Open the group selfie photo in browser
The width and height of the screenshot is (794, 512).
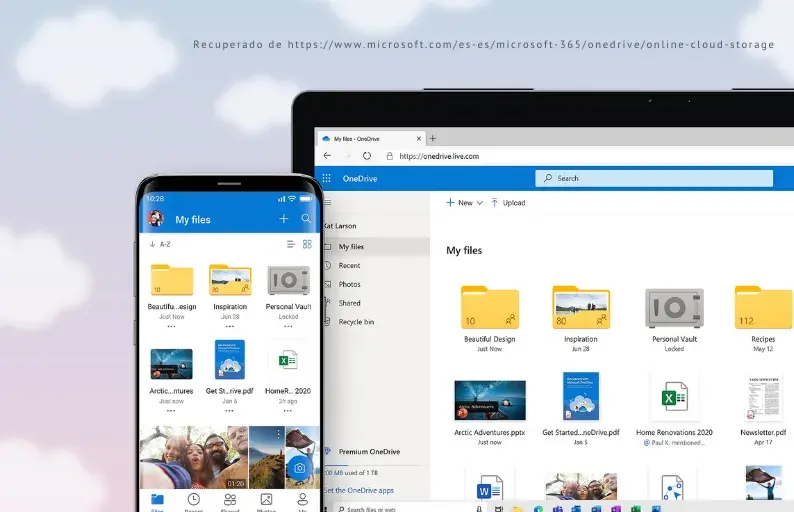click(x=581, y=486)
